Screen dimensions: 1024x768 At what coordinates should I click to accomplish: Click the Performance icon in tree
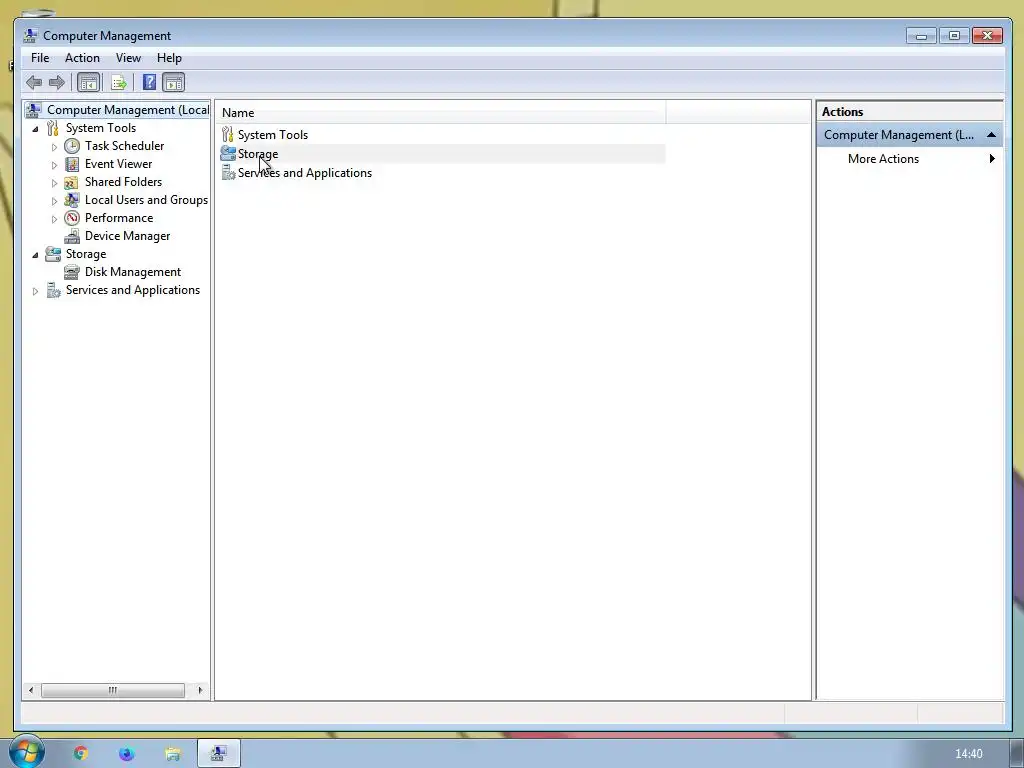pyautogui.click(x=72, y=218)
